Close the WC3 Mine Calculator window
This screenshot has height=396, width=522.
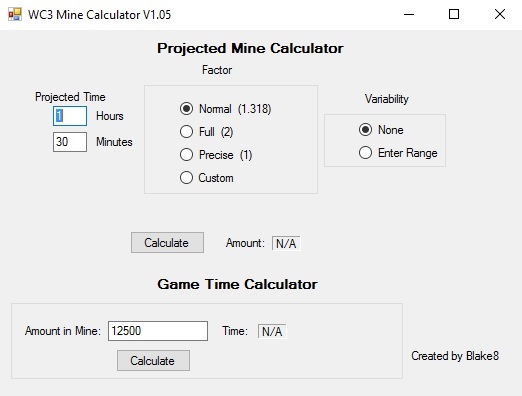[500, 14]
